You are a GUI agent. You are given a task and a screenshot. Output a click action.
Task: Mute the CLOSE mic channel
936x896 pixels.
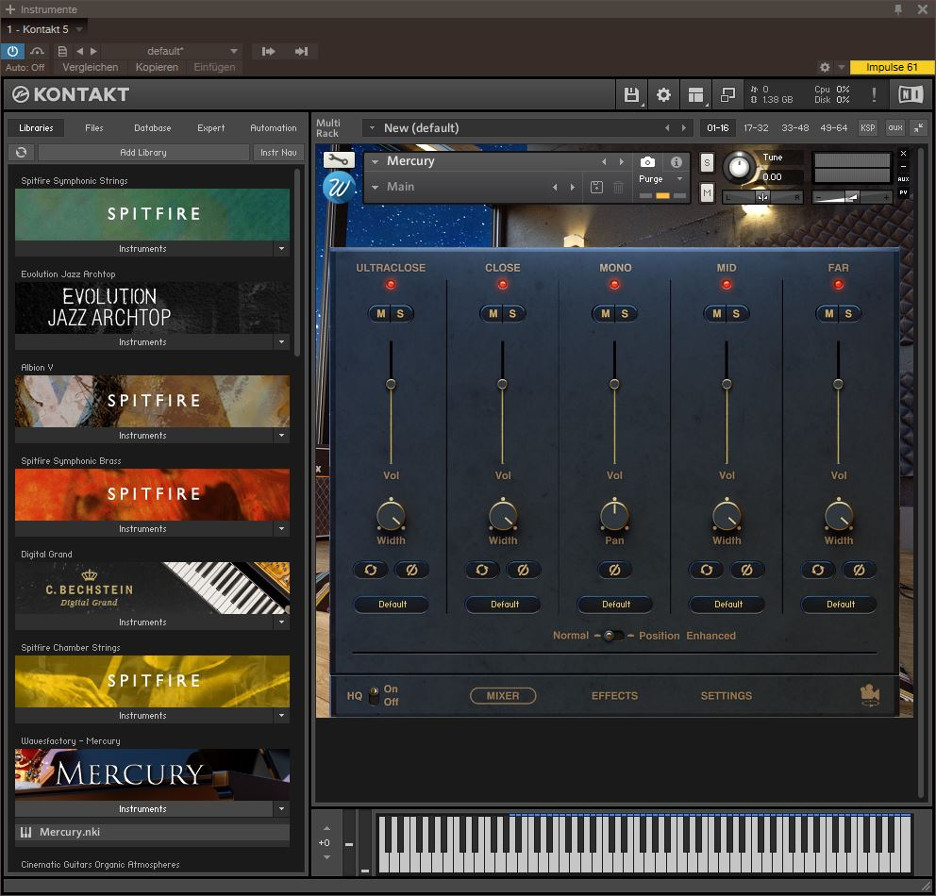click(x=493, y=313)
